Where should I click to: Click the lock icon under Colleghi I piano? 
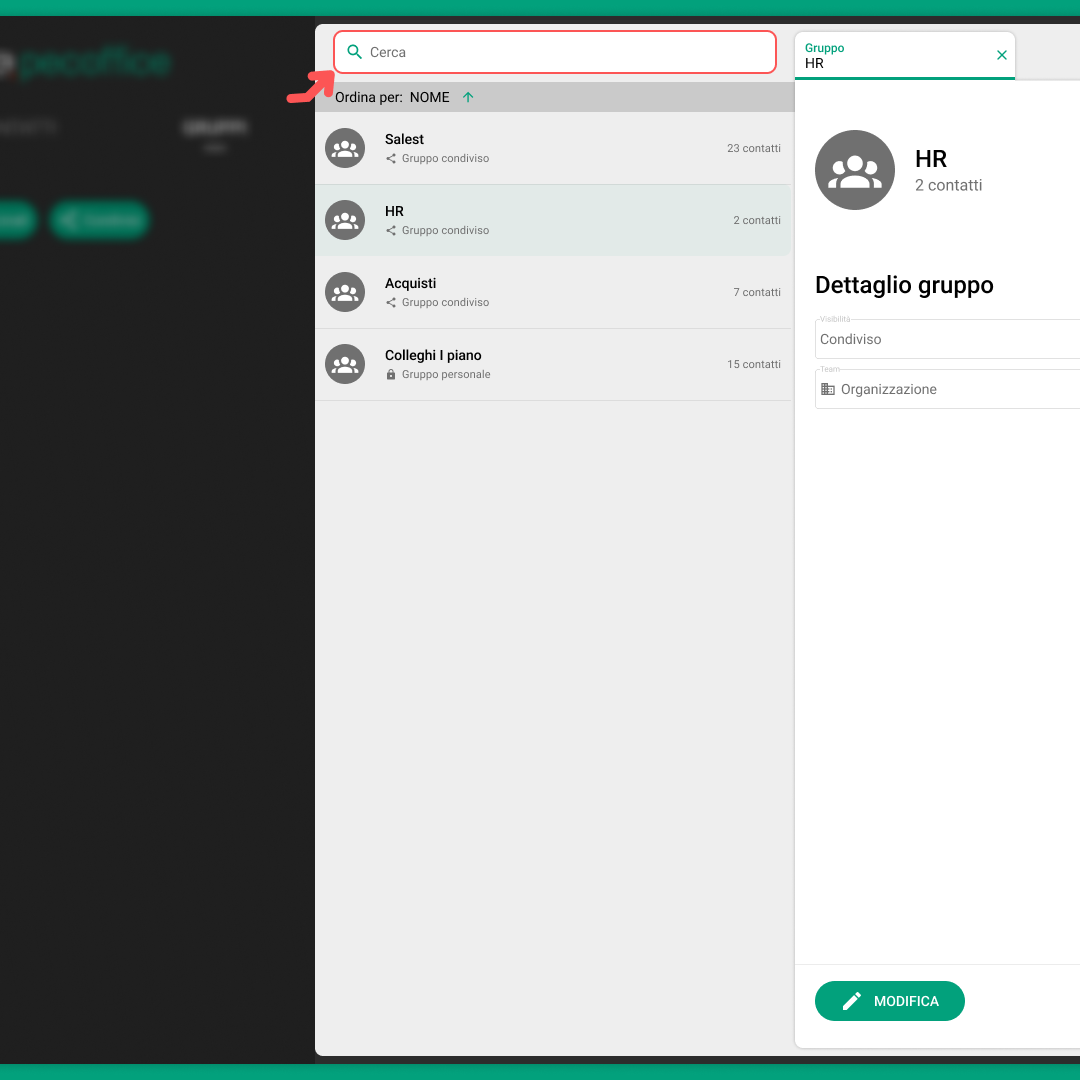pyautogui.click(x=391, y=374)
